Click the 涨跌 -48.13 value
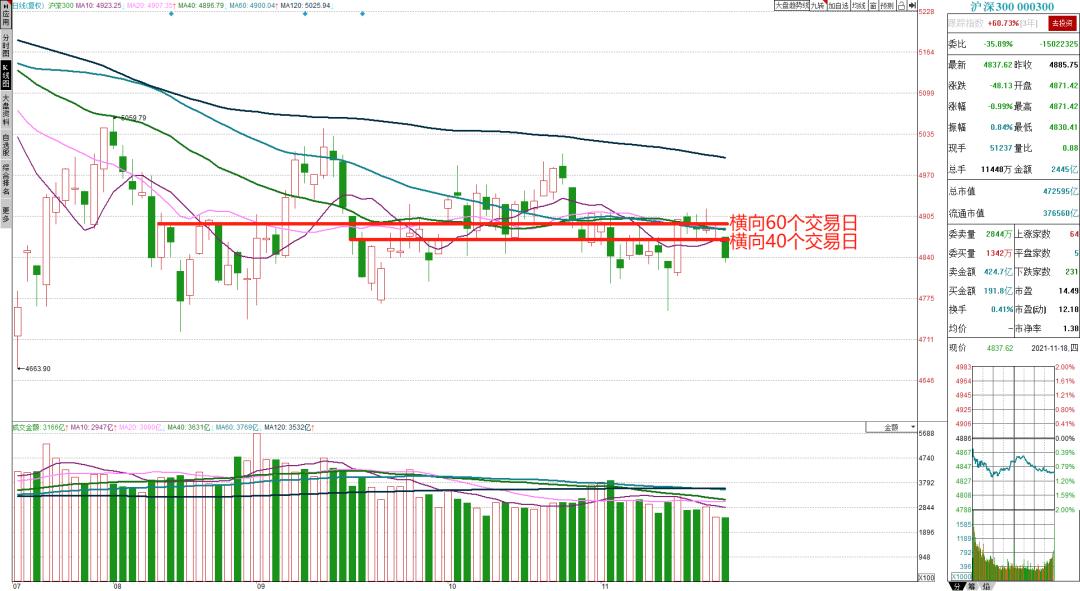The image size is (1080, 591). click(x=1001, y=85)
